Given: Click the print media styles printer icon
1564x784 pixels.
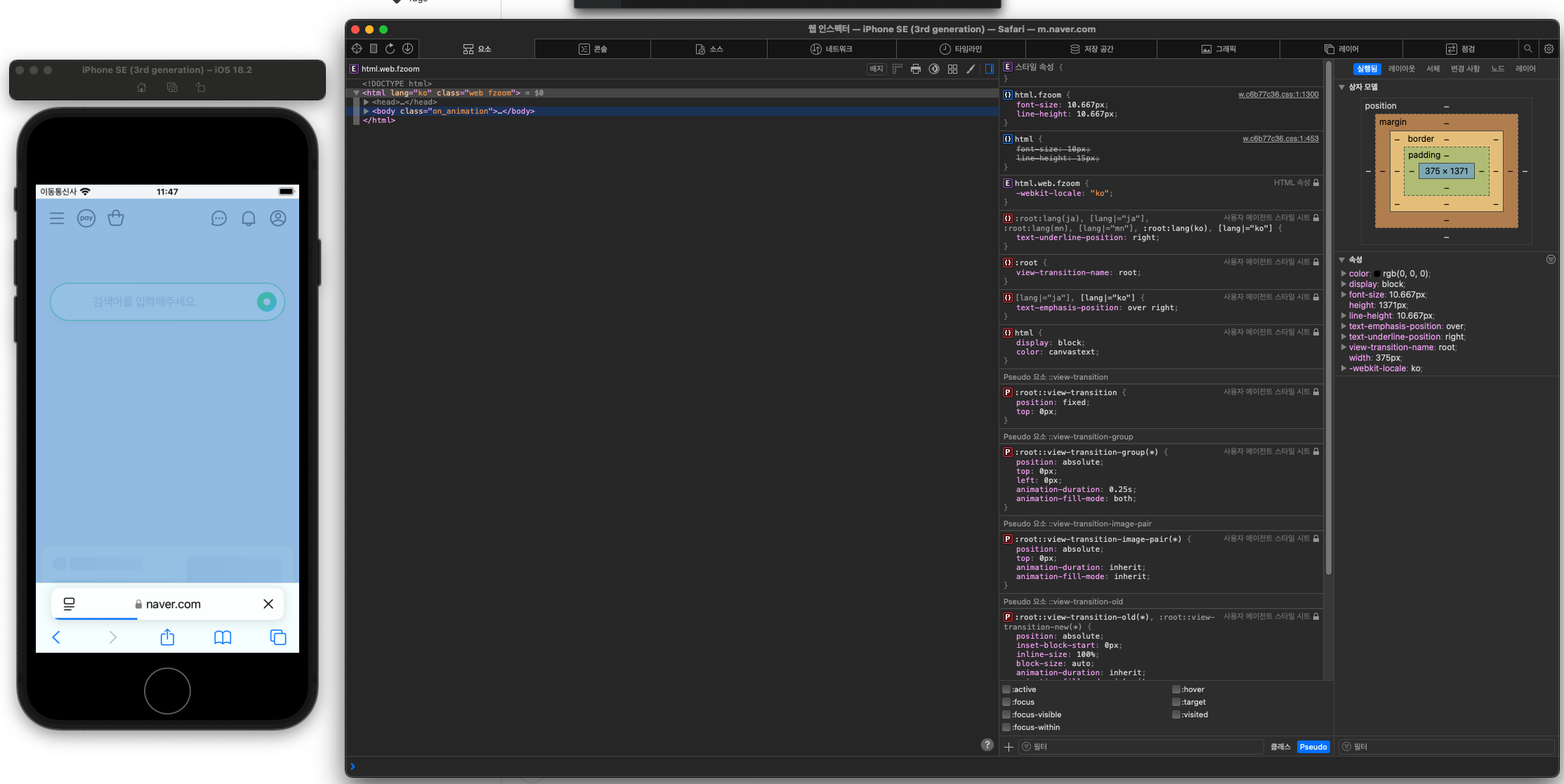Looking at the screenshot, I should tap(915, 69).
